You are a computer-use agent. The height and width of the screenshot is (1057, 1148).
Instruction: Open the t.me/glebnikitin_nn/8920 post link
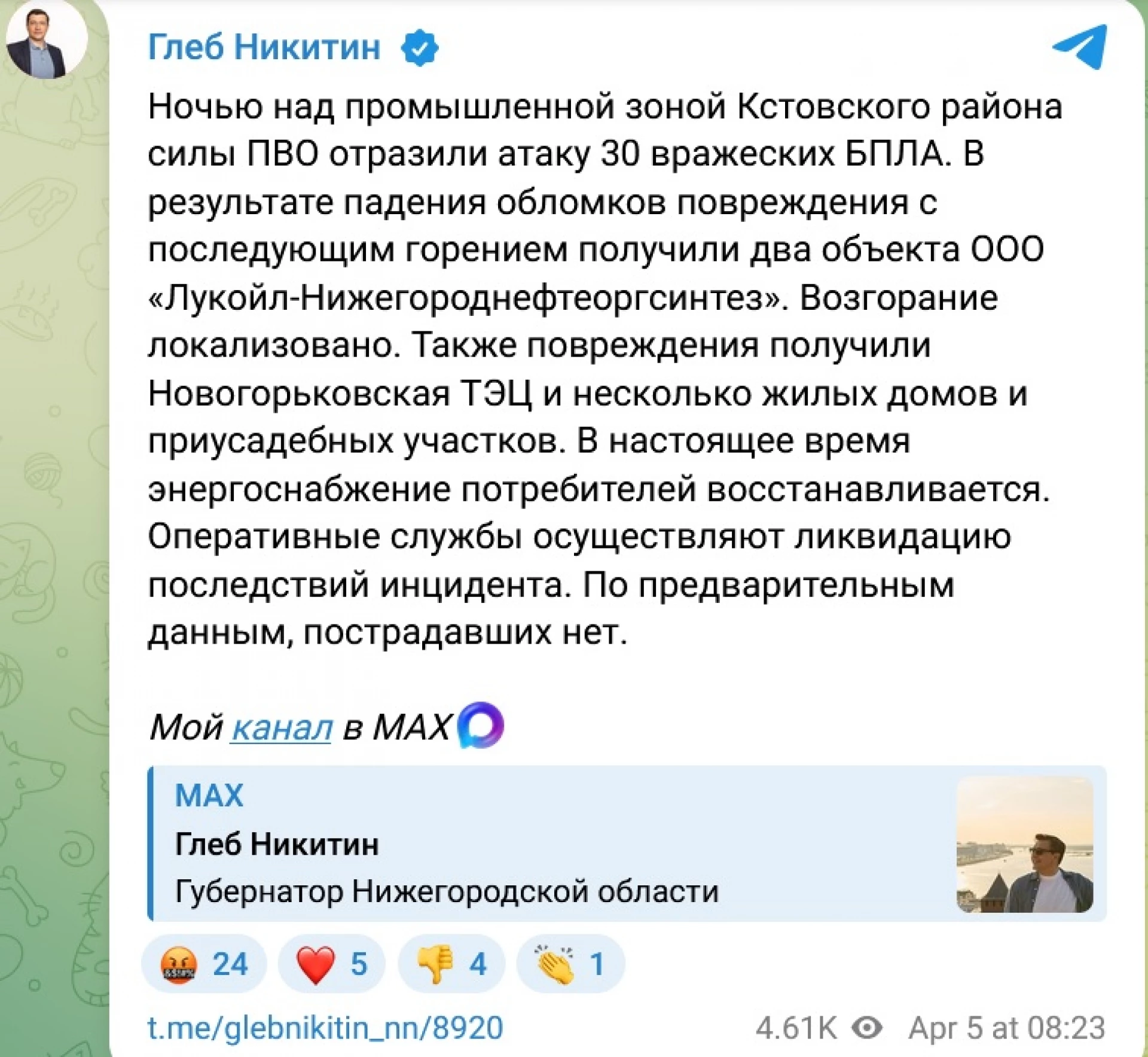pos(325,1028)
